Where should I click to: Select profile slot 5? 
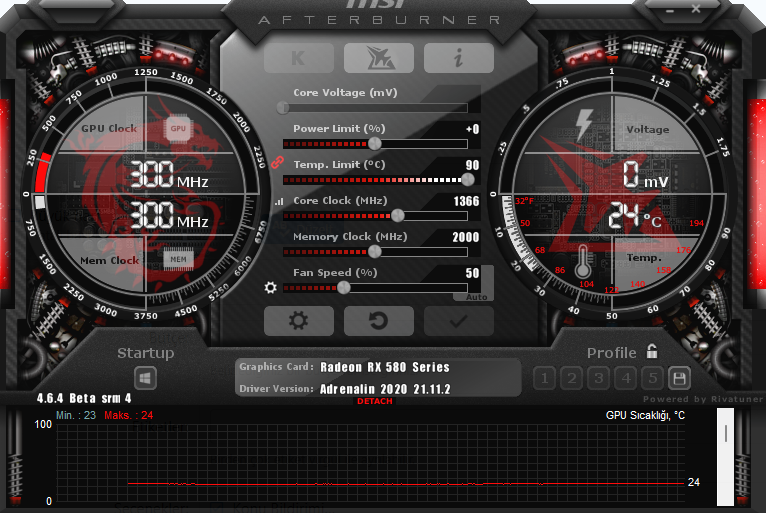coord(653,378)
